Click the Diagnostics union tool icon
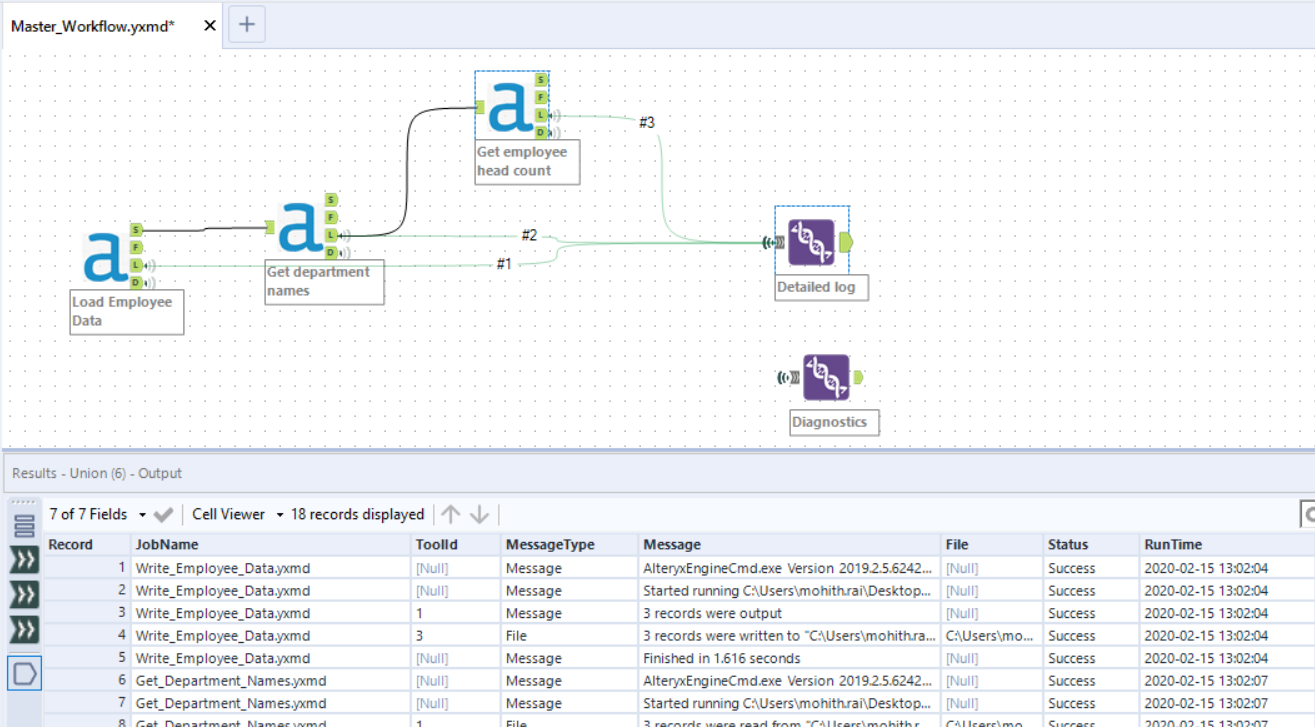Viewport: 1315px width, 727px height. click(x=826, y=378)
